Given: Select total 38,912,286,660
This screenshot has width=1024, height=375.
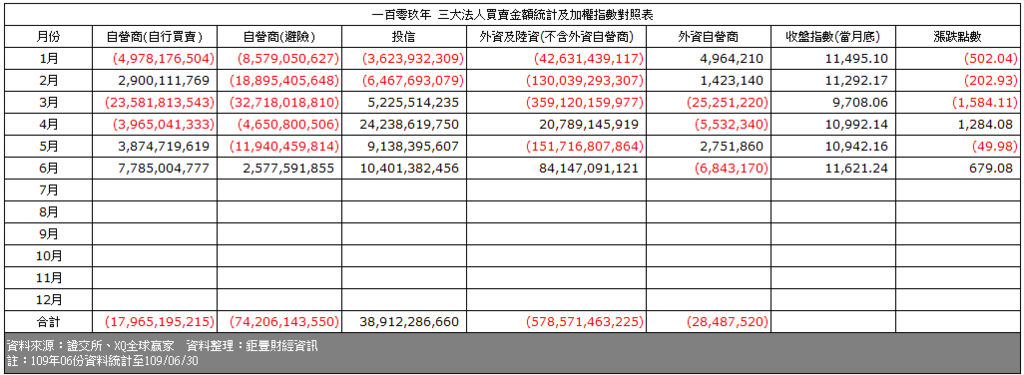Looking at the screenshot, I should pos(409,321).
